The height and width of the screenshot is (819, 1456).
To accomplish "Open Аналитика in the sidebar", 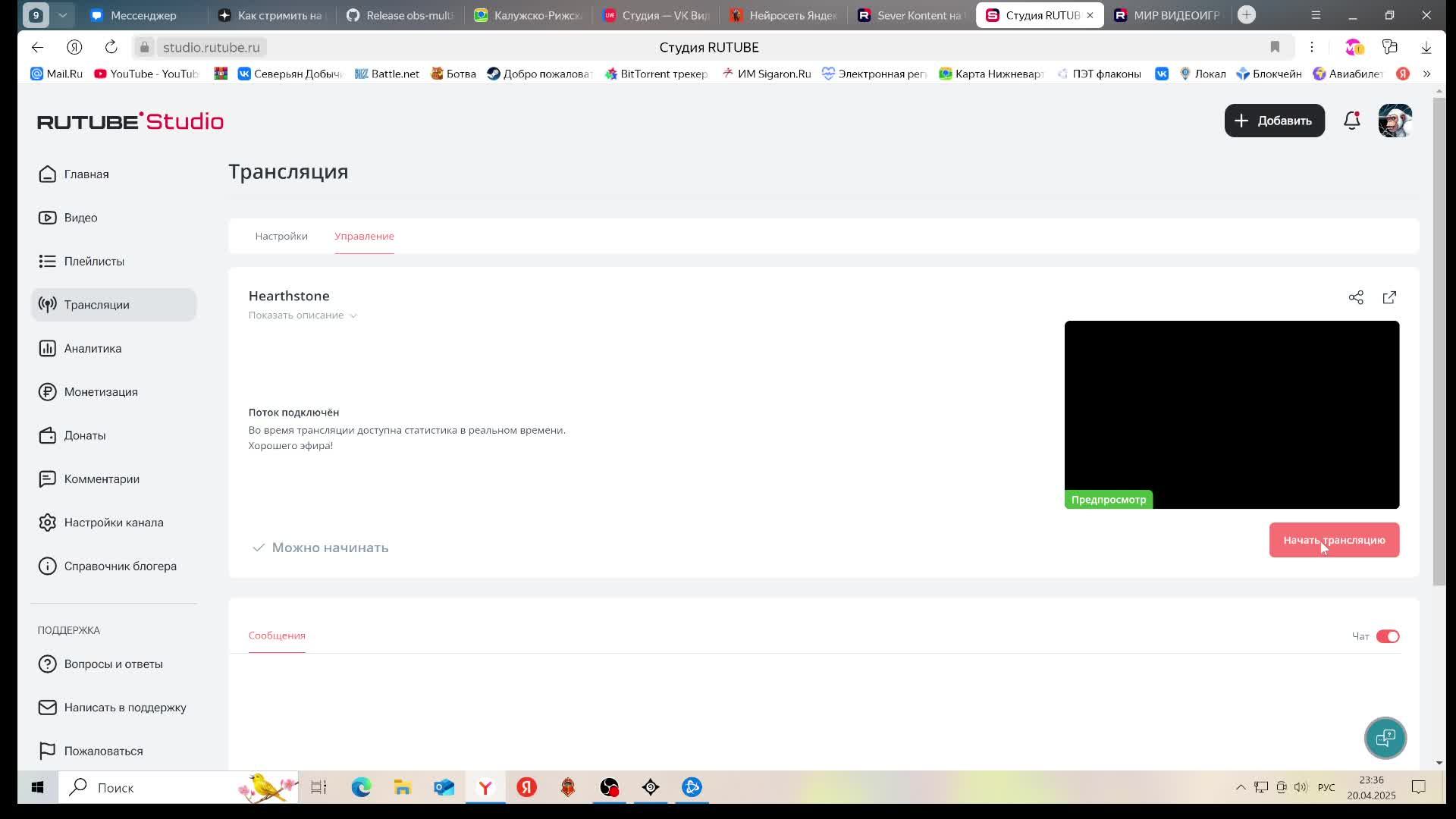I will (93, 348).
